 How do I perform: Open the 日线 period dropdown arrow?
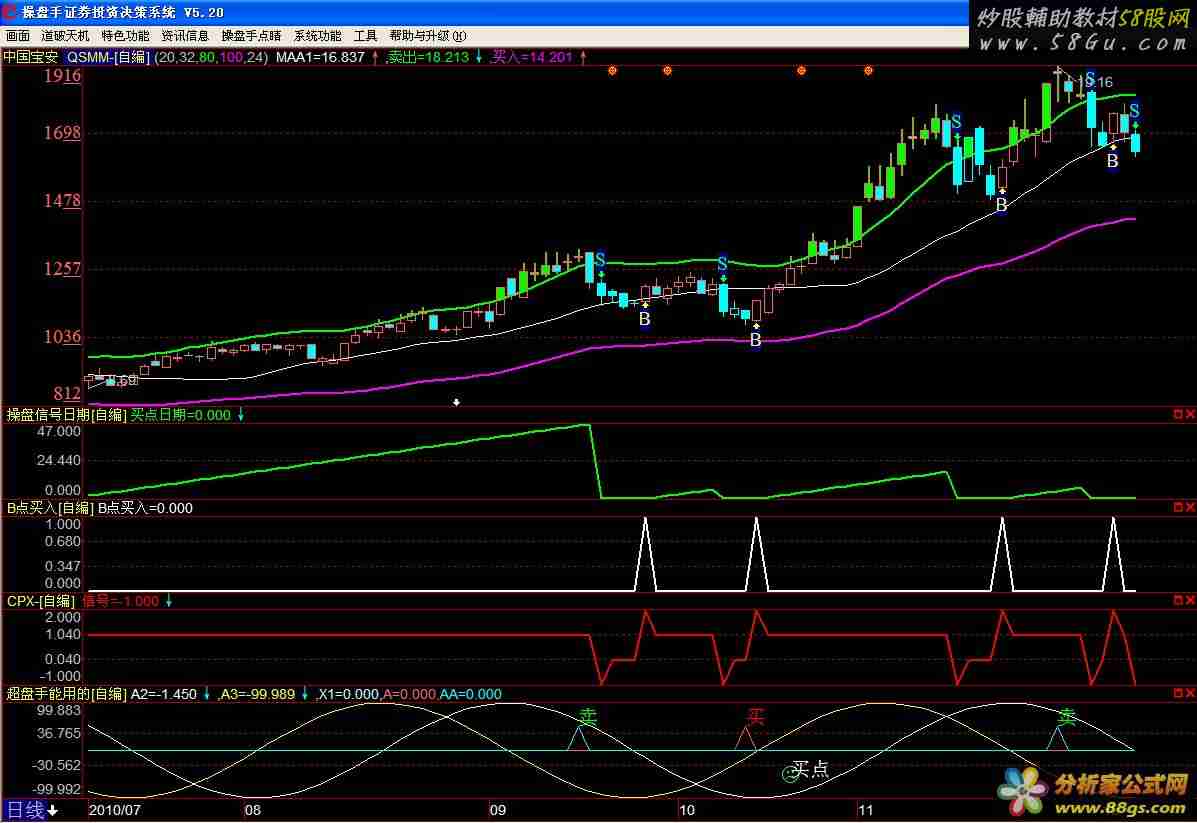tap(53, 810)
